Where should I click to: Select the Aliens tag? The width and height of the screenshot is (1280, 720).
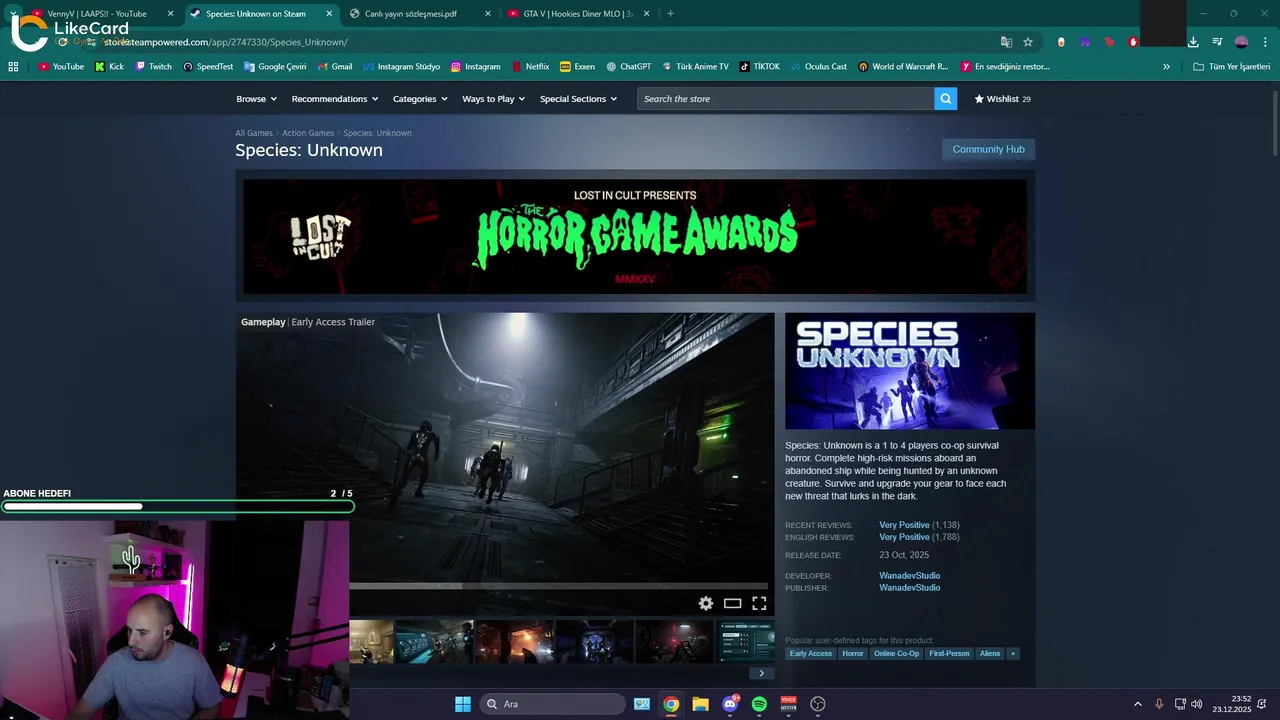click(x=990, y=654)
